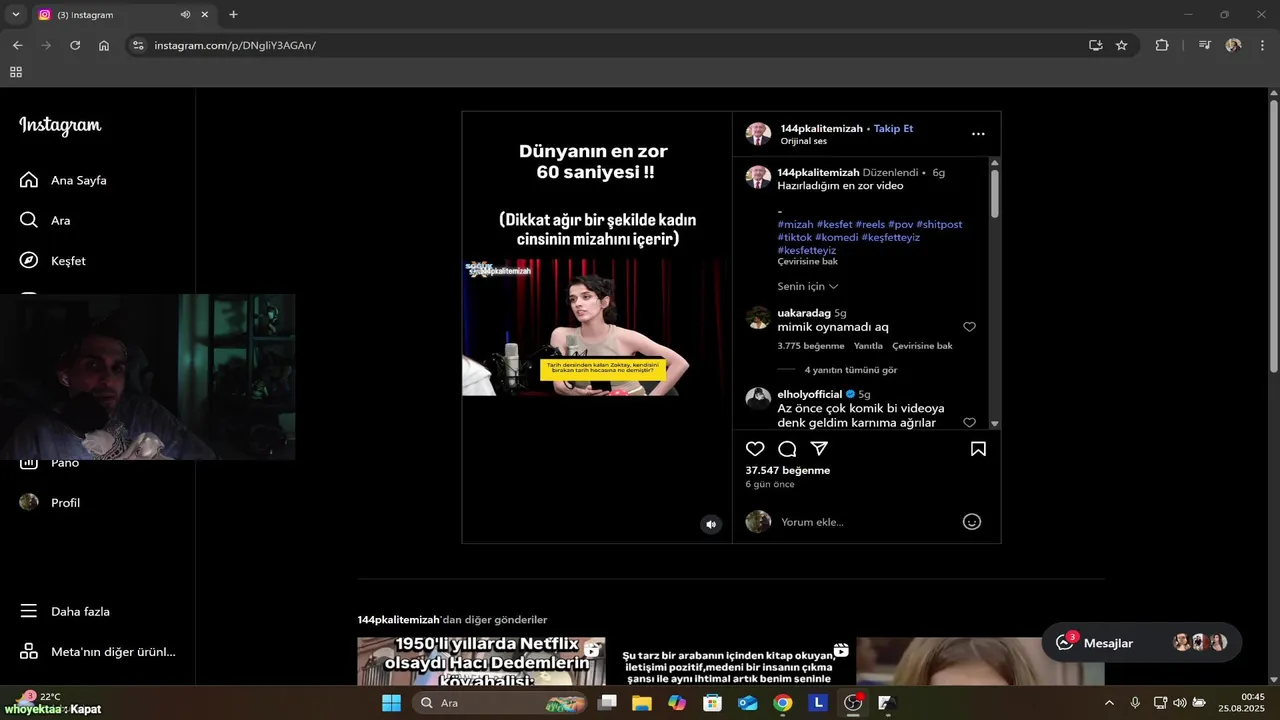Viewport: 1280px width, 720px height.
Task: Mute the video sound in the post
Action: click(x=711, y=524)
